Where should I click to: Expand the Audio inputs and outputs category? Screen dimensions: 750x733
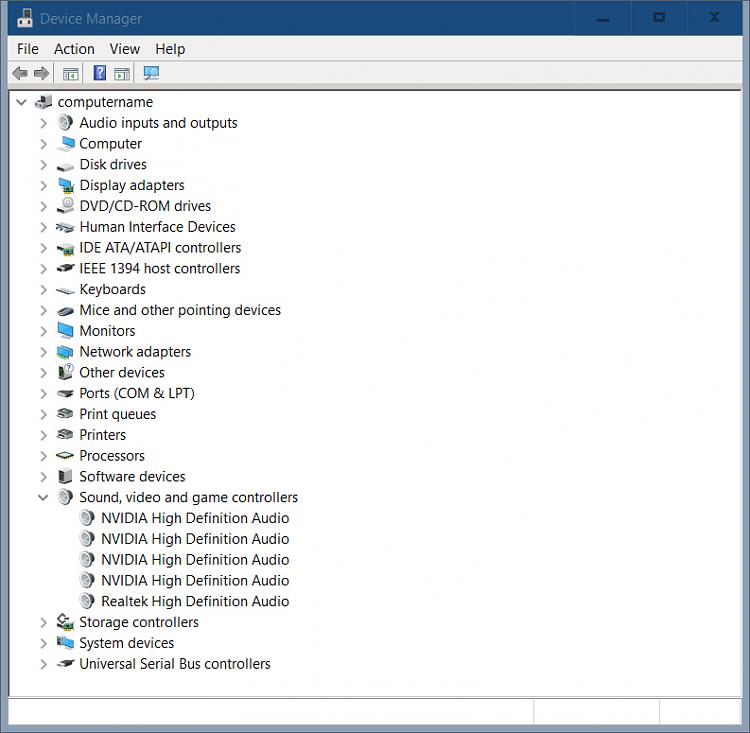(44, 123)
